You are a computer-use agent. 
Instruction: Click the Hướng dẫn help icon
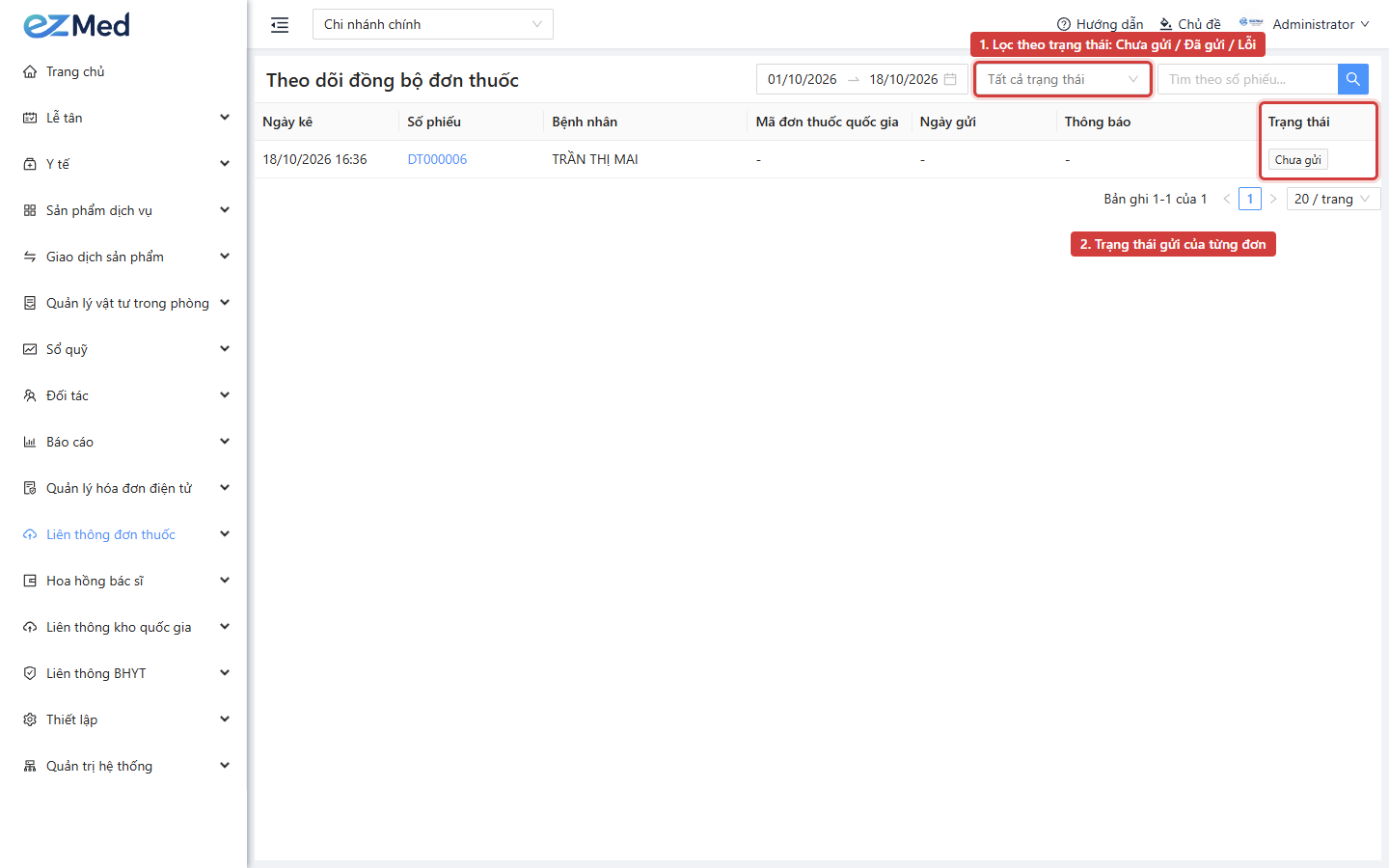click(x=1064, y=24)
